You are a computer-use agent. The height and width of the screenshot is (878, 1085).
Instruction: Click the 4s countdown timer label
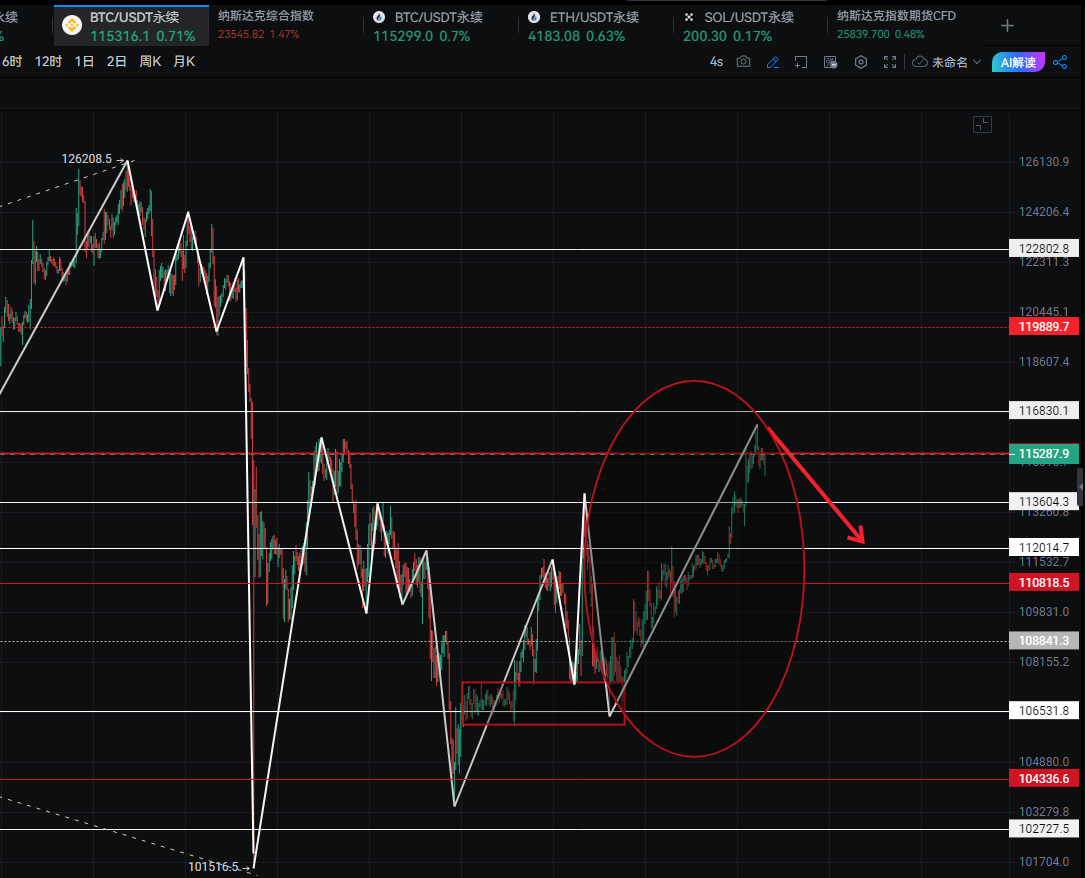(x=716, y=62)
